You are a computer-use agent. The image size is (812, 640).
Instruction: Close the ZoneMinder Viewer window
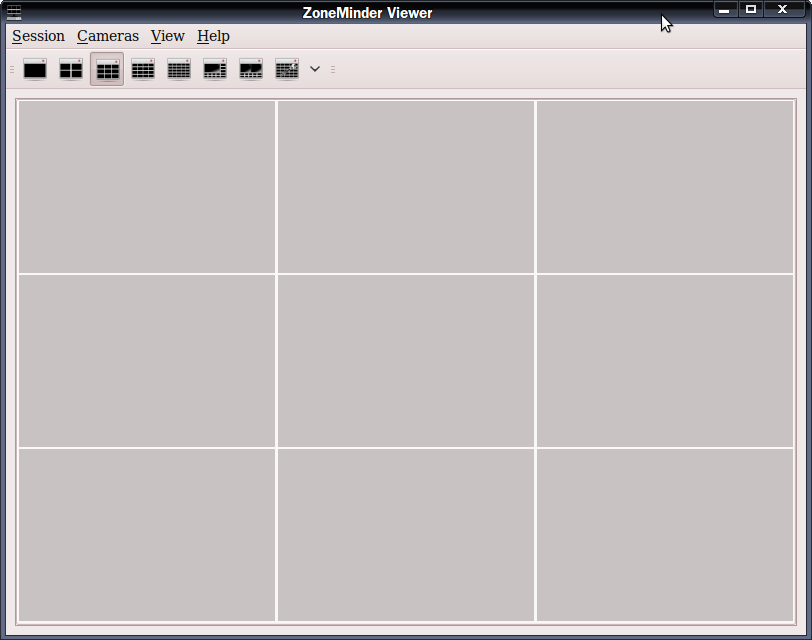(x=783, y=9)
